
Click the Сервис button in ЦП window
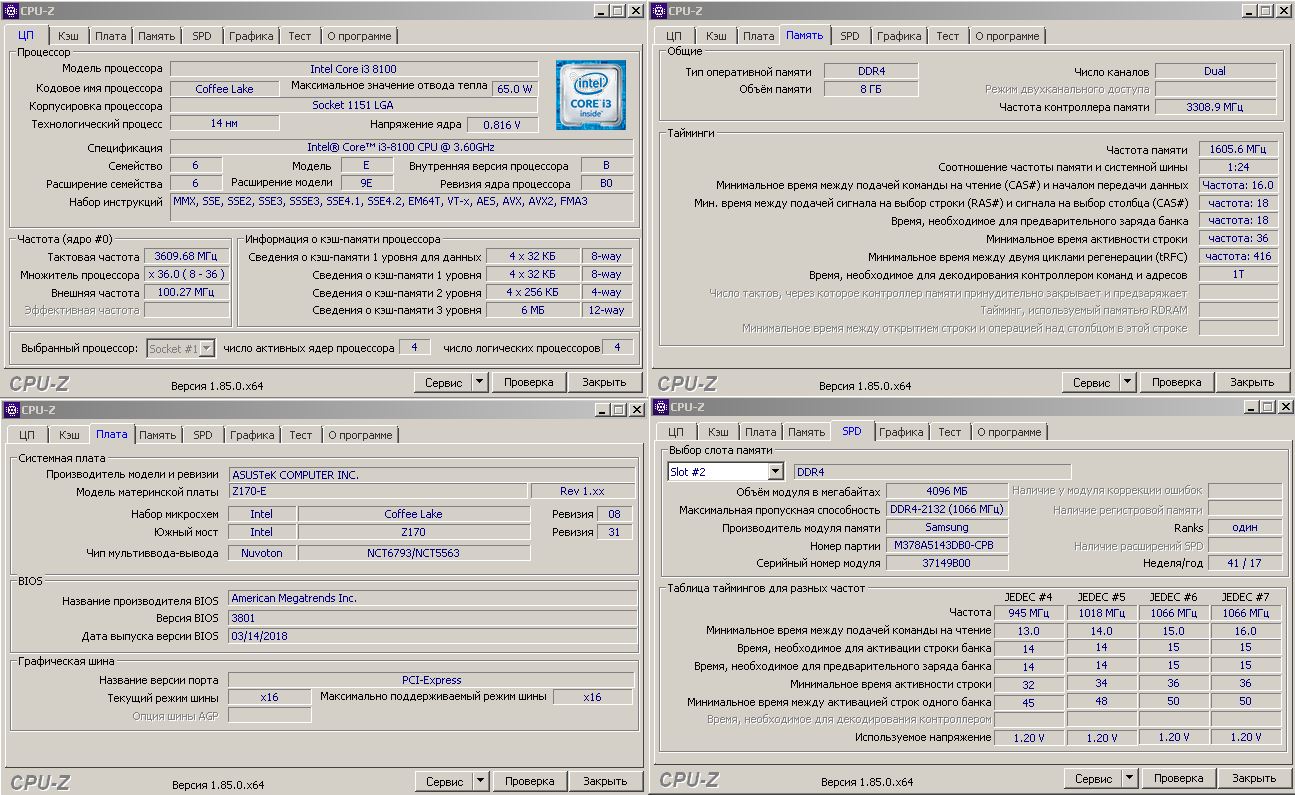[443, 382]
